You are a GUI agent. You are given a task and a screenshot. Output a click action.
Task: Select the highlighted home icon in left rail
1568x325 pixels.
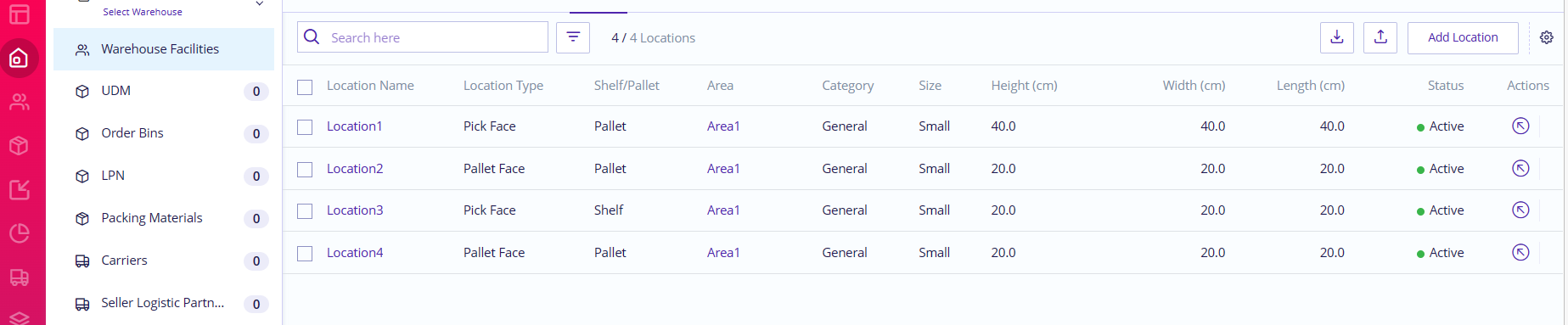coord(19,59)
